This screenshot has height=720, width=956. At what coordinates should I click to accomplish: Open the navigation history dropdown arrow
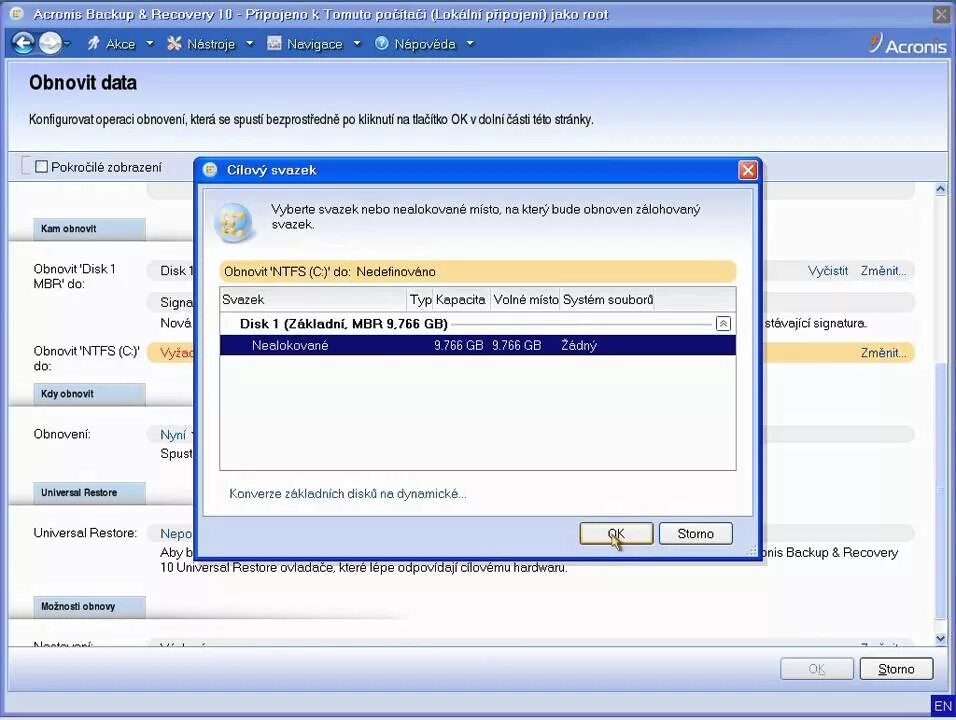tap(67, 43)
